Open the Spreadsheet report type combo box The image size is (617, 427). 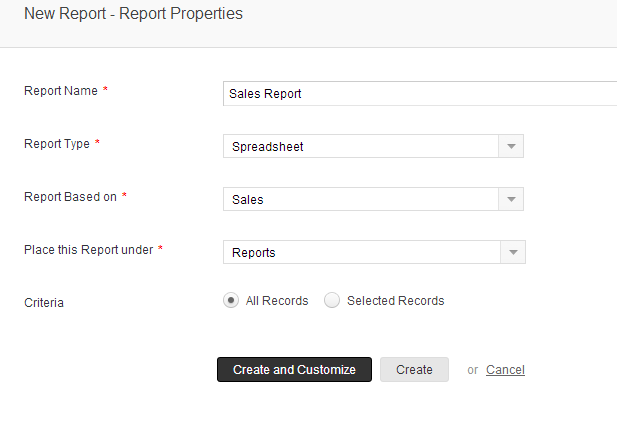361,147
